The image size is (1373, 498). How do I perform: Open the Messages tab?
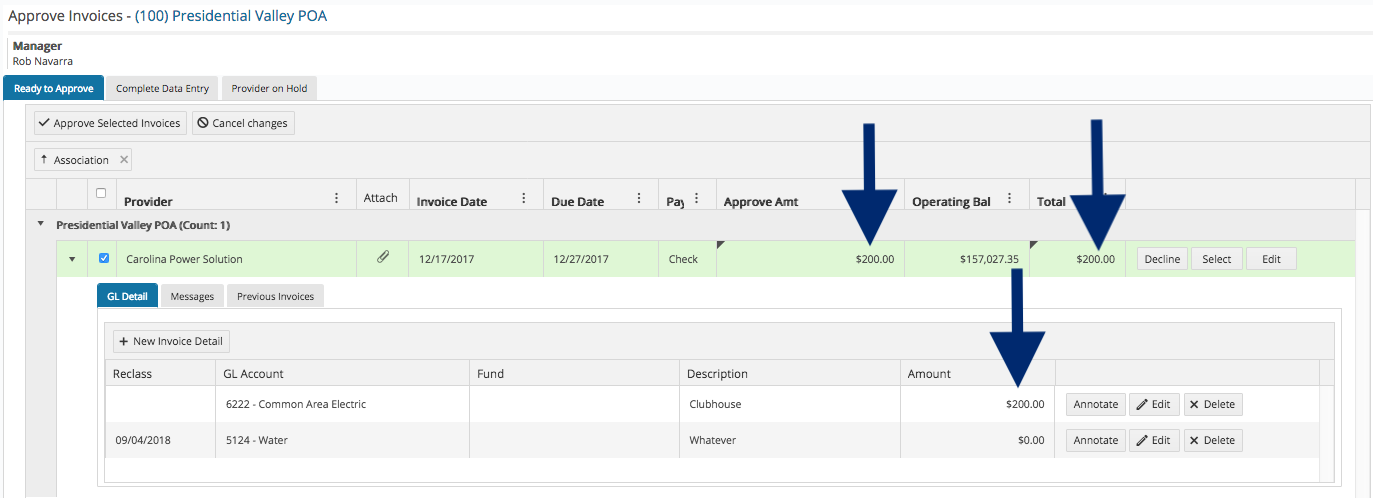[192, 296]
